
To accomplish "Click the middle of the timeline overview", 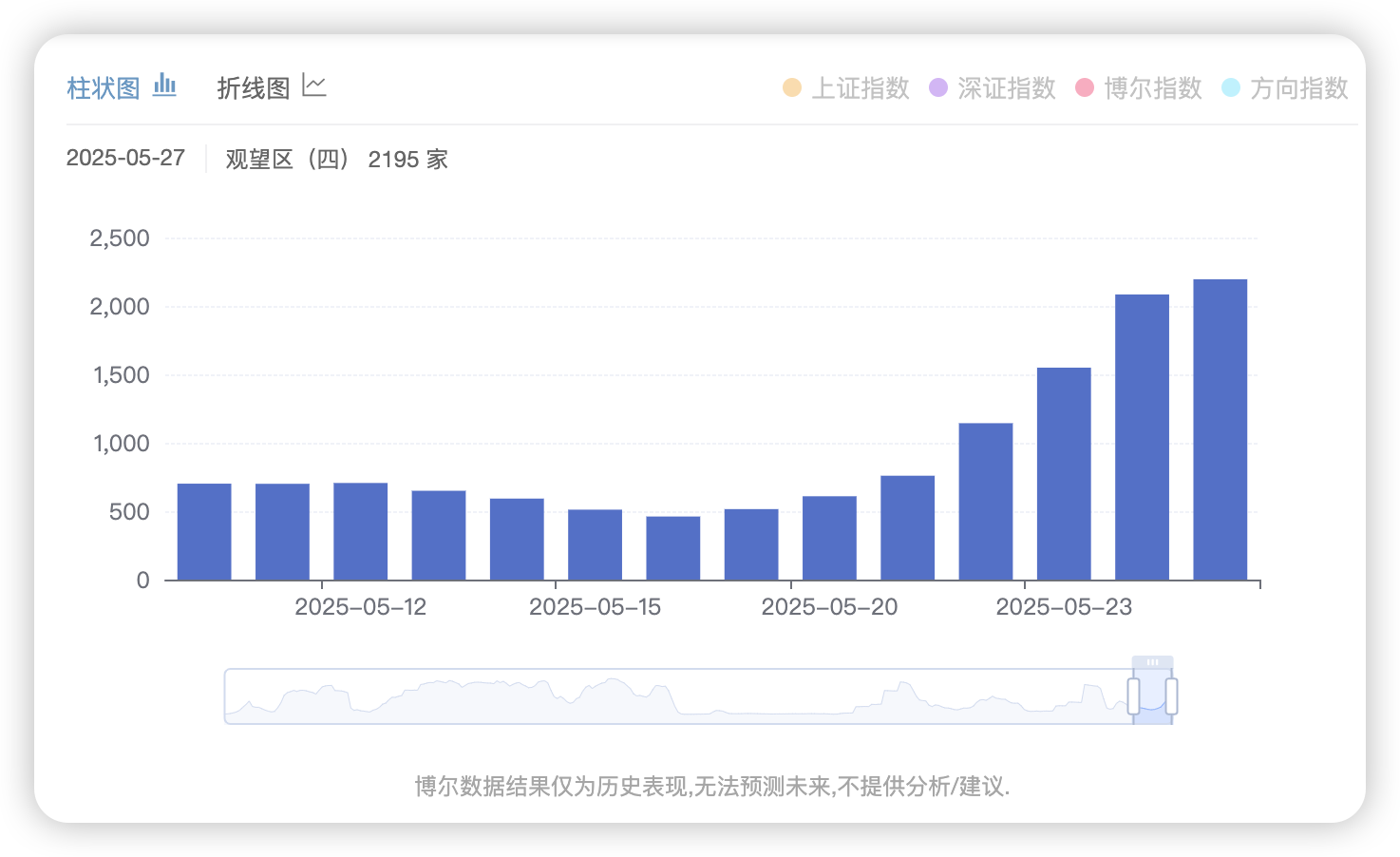I will click(x=679, y=696).
